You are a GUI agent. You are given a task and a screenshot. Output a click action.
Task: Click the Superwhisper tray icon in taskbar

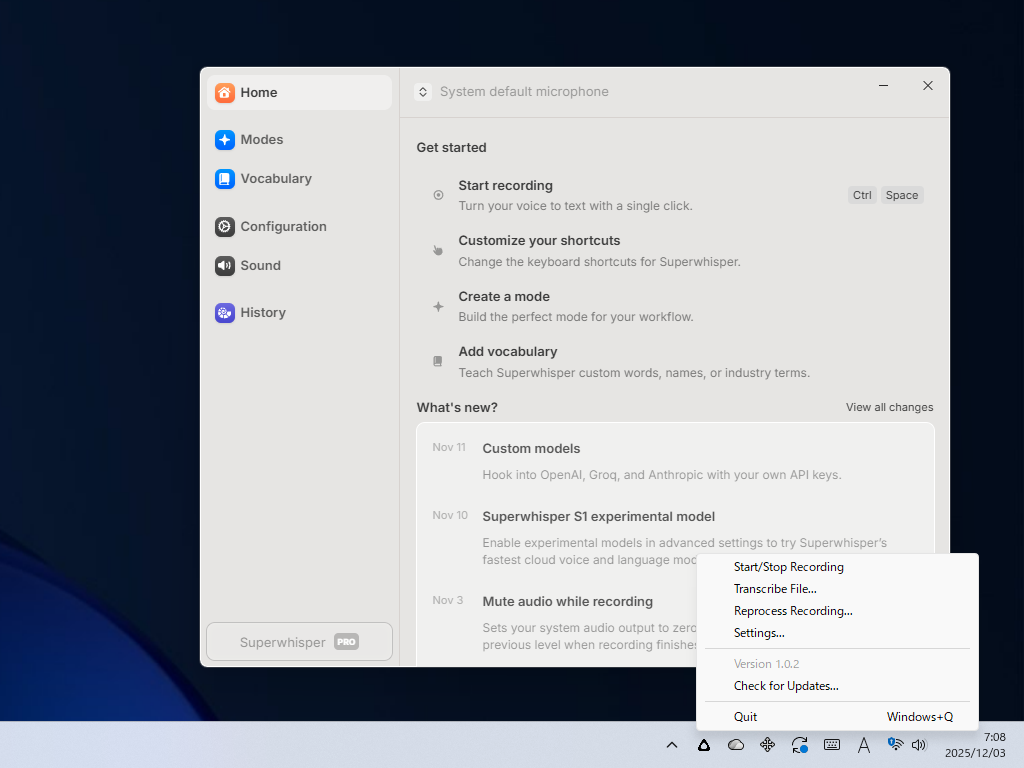click(704, 745)
